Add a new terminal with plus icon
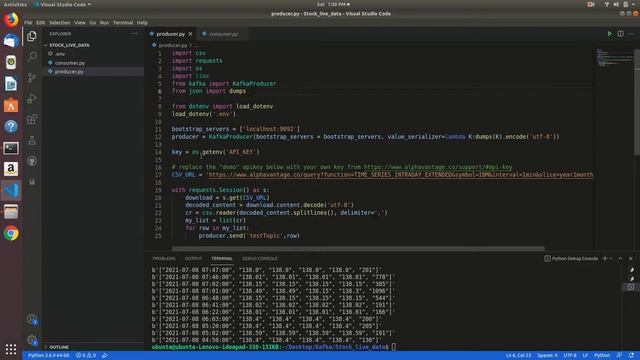640x360 pixels. 605,258
